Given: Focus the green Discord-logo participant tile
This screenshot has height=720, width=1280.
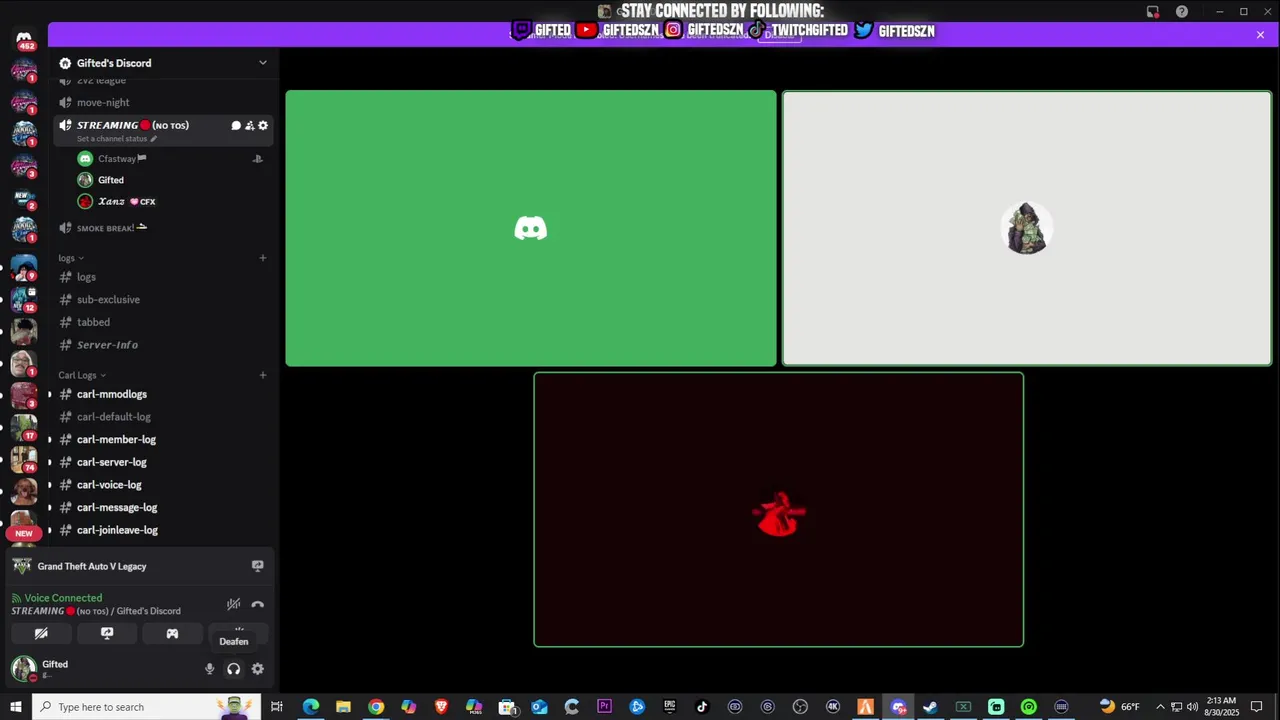Looking at the screenshot, I should (531, 228).
